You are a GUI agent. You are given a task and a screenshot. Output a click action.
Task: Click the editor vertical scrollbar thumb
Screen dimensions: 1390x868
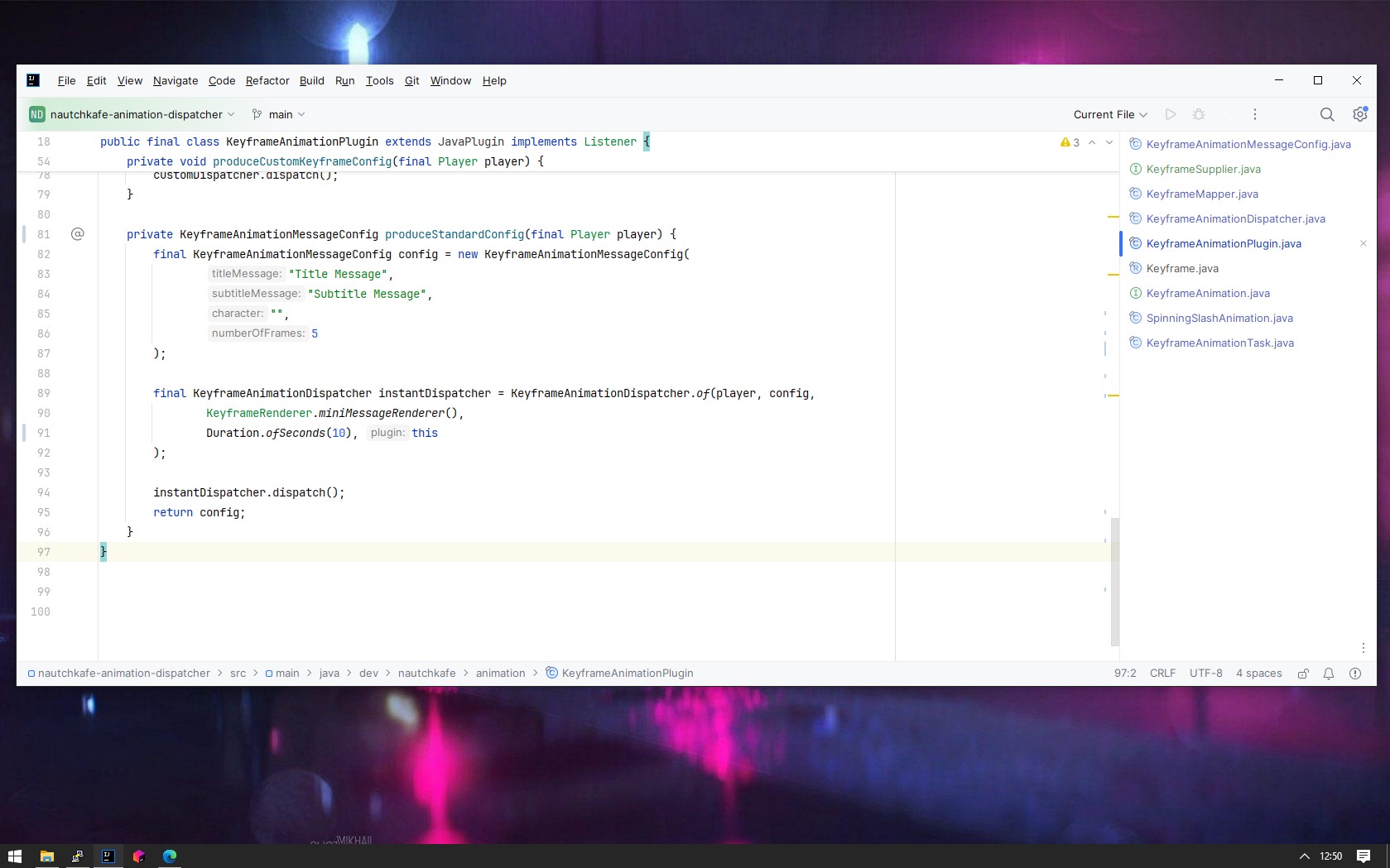(x=1115, y=581)
